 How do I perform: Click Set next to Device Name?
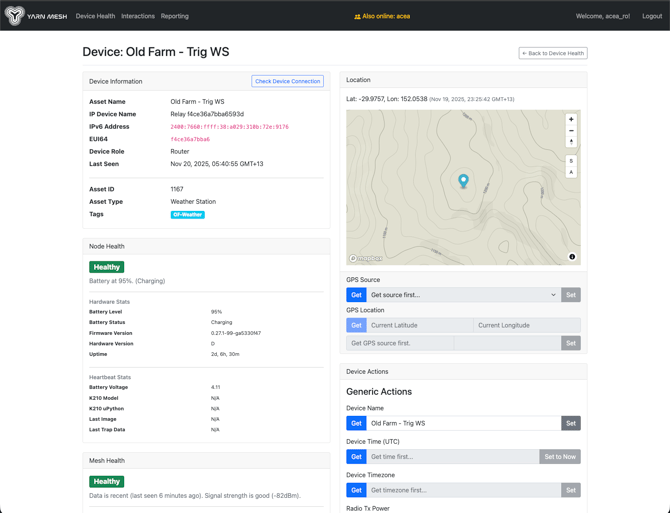[570, 423]
